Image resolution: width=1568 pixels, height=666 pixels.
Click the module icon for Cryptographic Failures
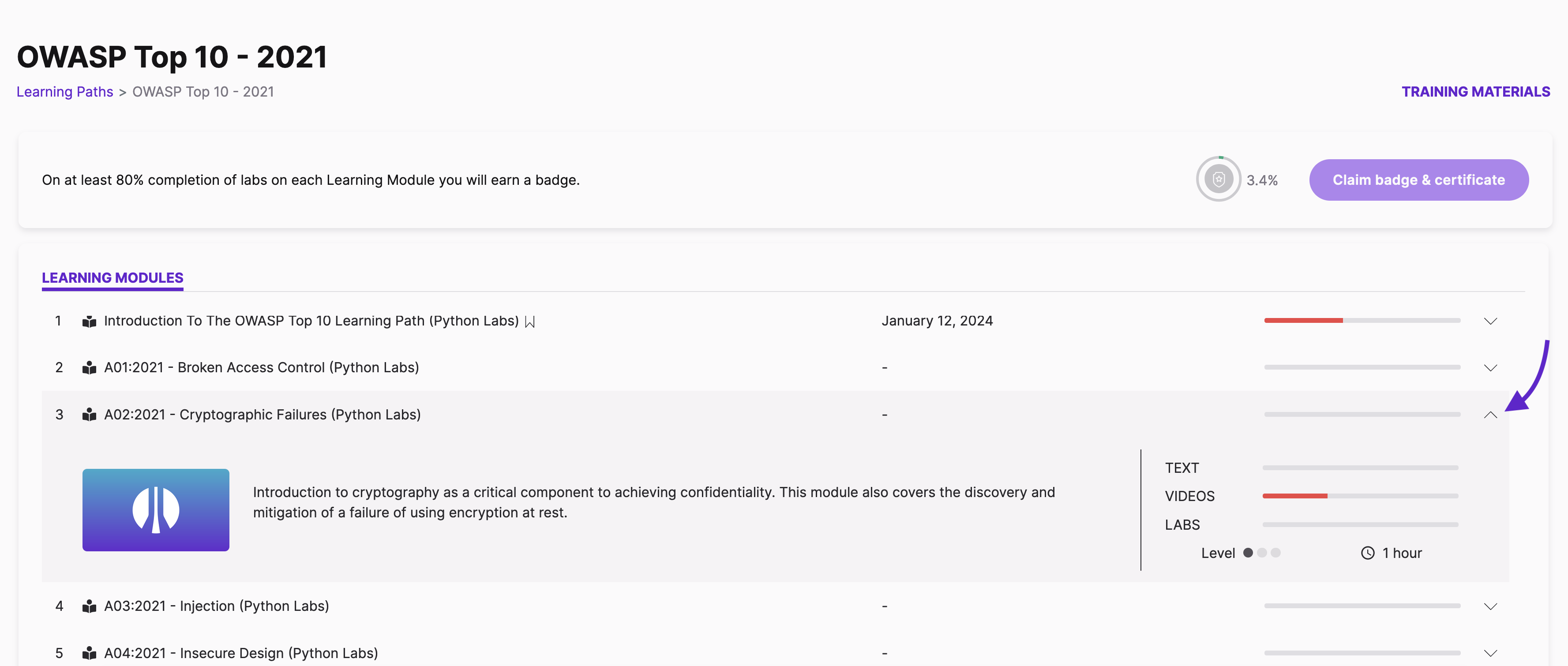click(89, 415)
